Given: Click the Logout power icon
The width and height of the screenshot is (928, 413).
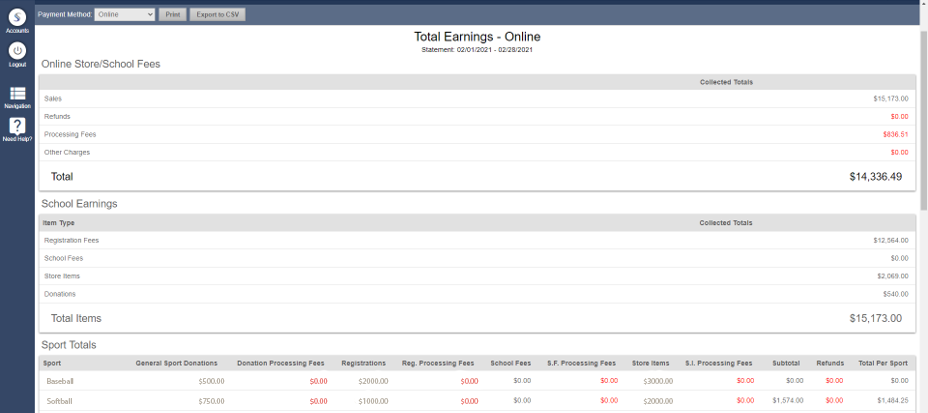Looking at the screenshot, I should pyautogui.click(x=17, y=51).
